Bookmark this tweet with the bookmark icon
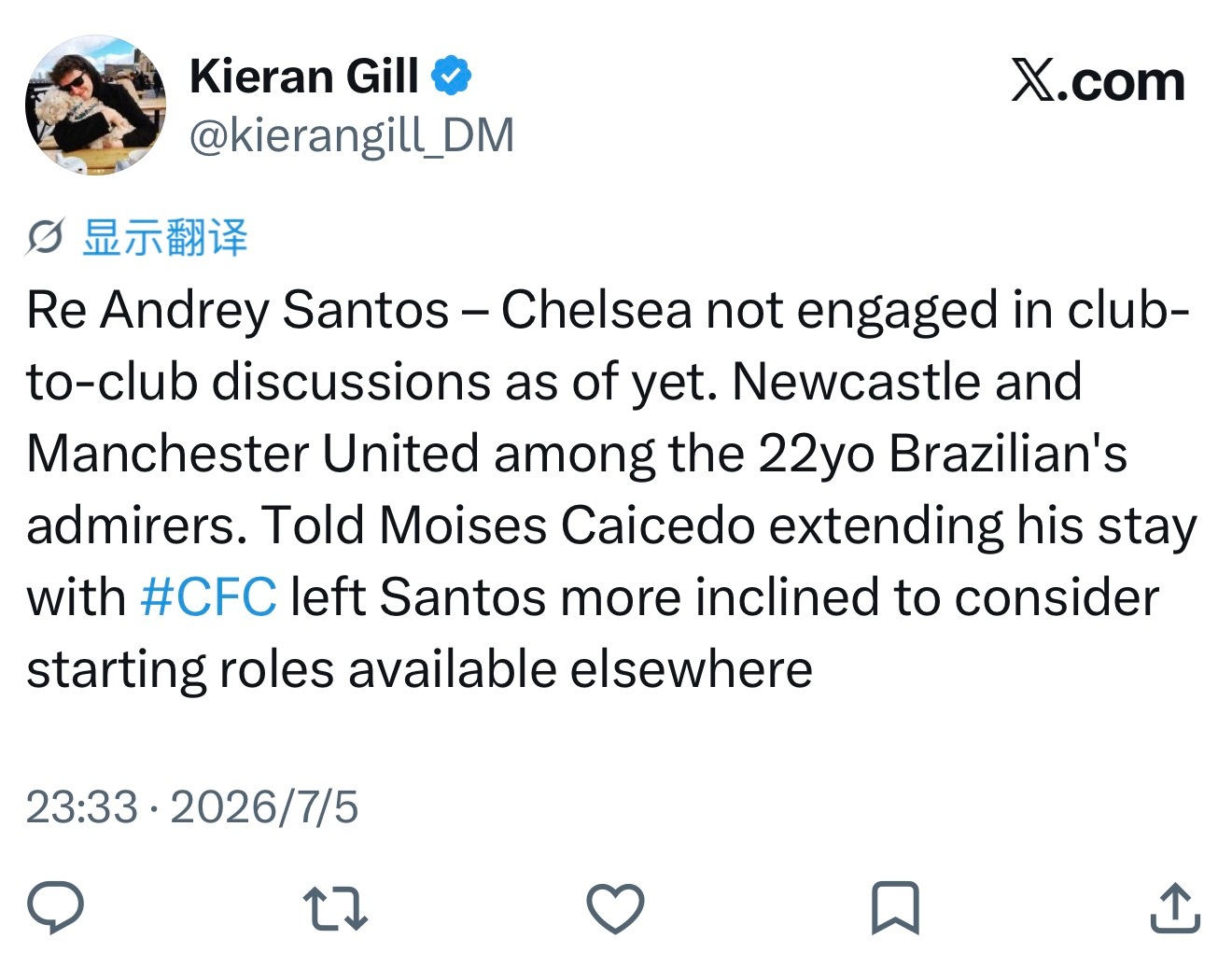Screen dimensions: 1232x953 (x=895, y=908)
